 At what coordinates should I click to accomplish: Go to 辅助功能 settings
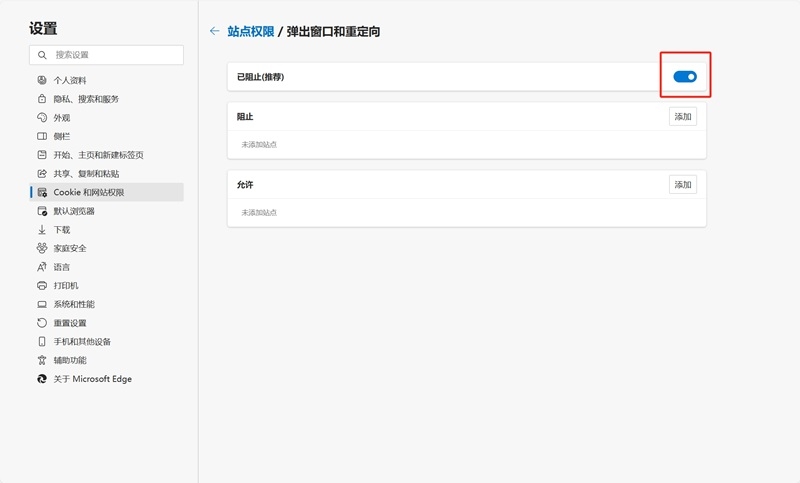pos(106,360)
